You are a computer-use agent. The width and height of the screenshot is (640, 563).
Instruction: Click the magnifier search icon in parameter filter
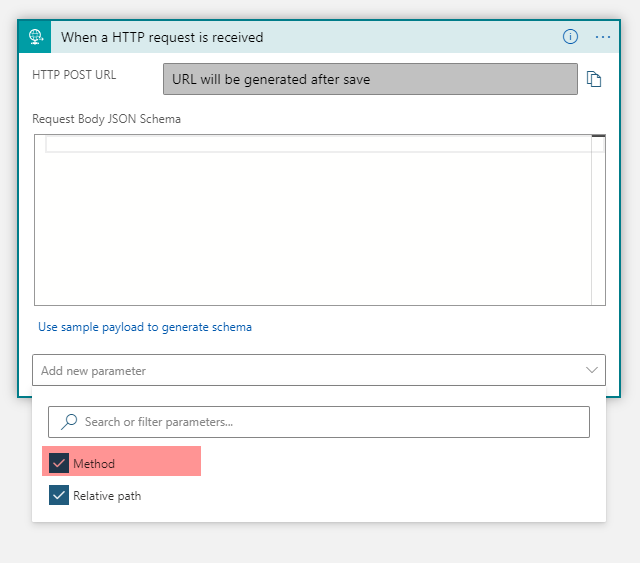pyautogui.click(x=69, y=422)
